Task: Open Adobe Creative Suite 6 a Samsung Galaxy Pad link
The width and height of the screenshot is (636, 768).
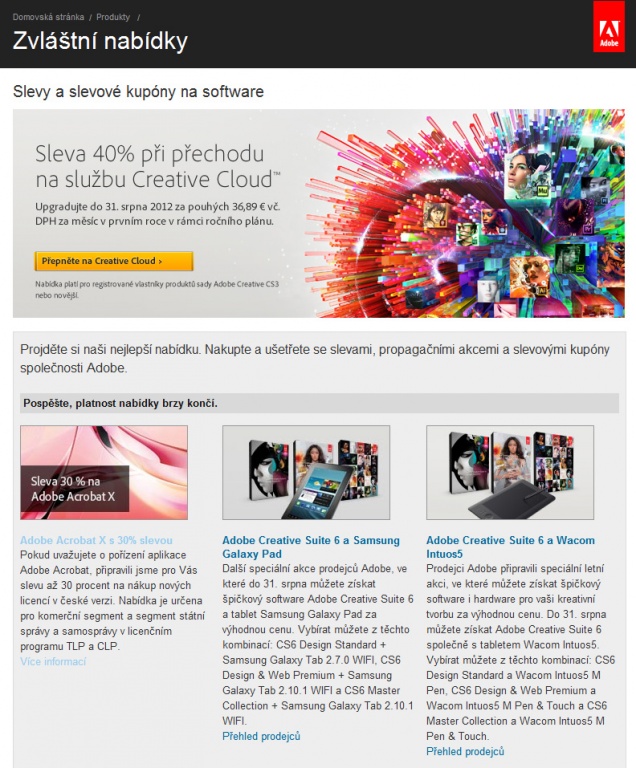Action: pos(311,547)
